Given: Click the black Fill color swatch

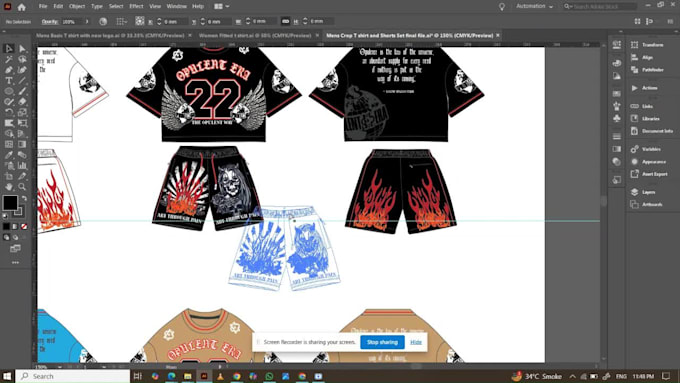Looking at the screenshot, I should 10,202.
